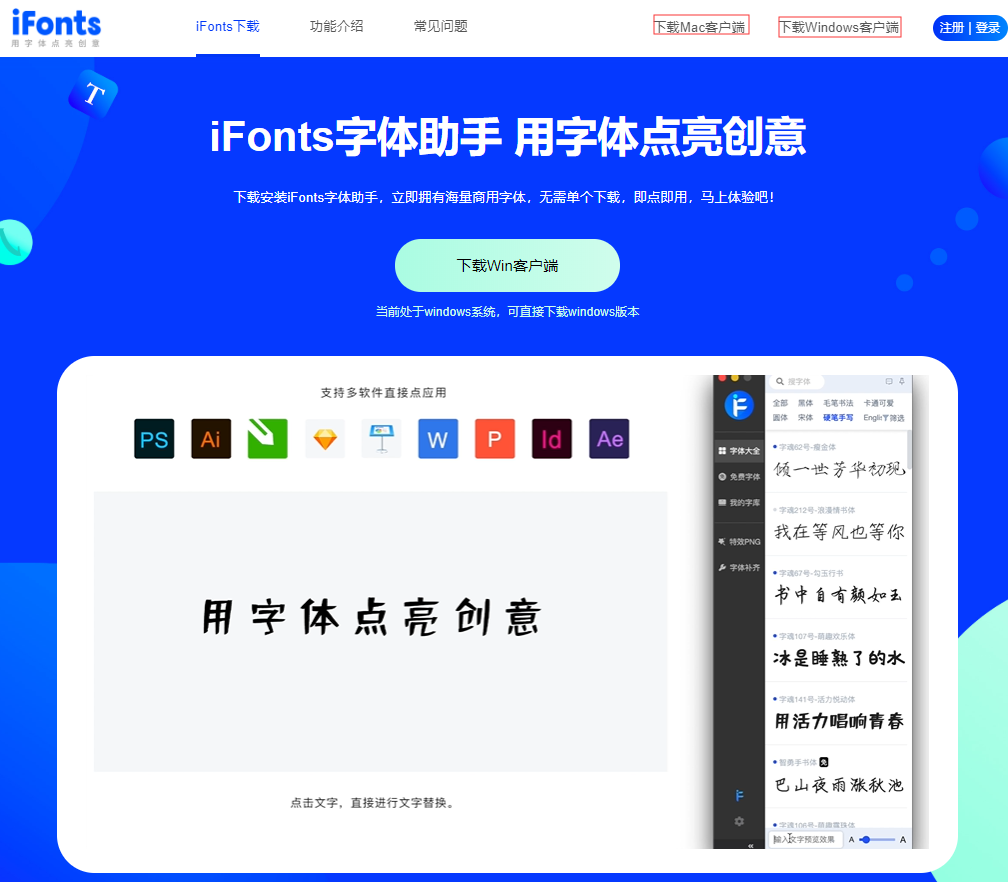Click the 点击文字，直接进行文字替换 caption

click(373, 802)
